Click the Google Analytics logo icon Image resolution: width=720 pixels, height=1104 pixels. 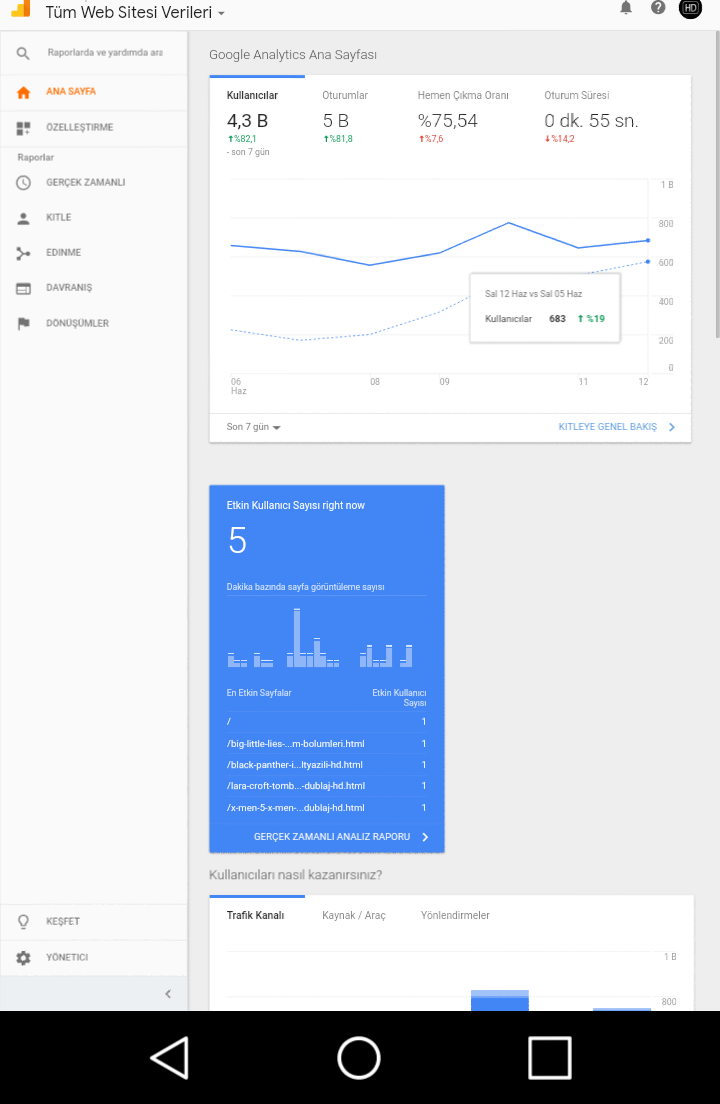pyautogui.click(x=21, y=8)
